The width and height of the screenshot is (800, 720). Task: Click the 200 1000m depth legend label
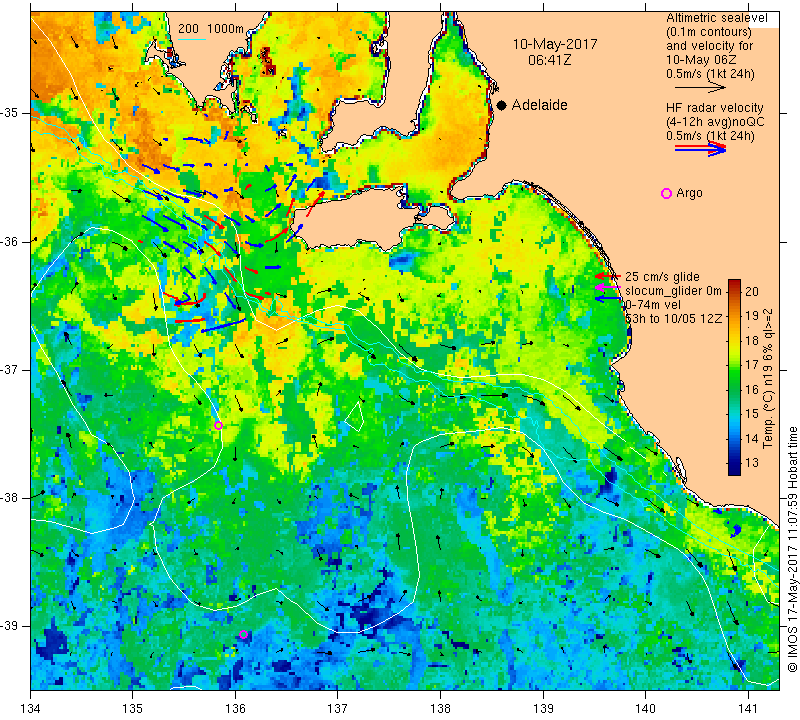point(211,29)
